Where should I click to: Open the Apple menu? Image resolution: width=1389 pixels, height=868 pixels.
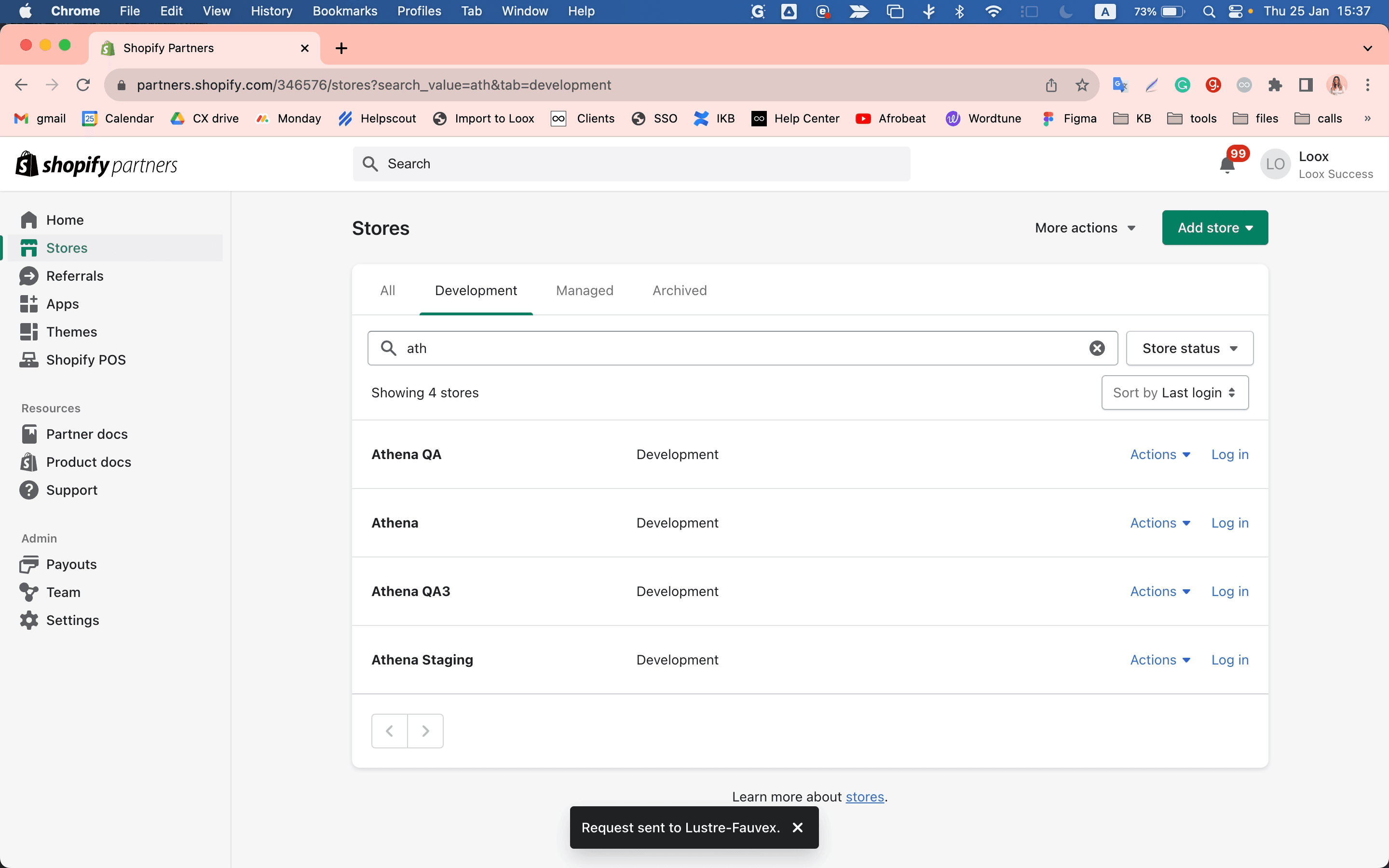tap(25, 11)
